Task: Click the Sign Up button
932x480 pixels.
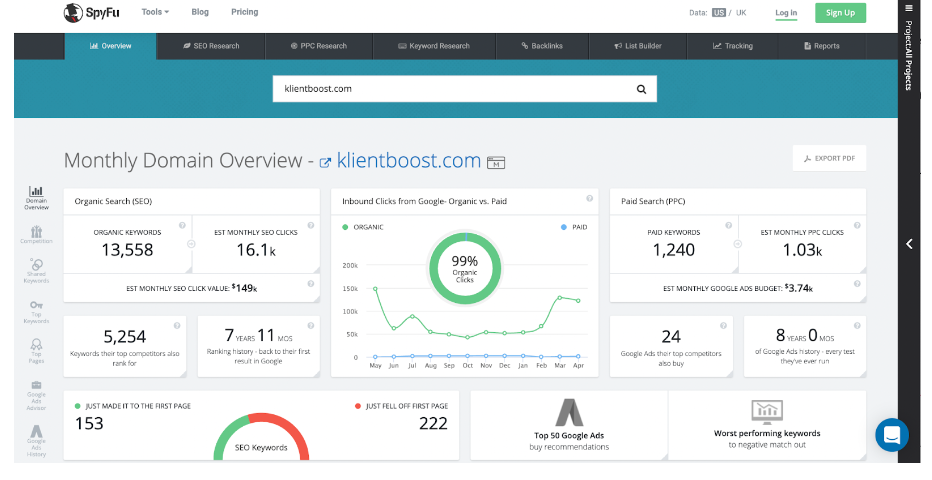Action: click(840, 13)
